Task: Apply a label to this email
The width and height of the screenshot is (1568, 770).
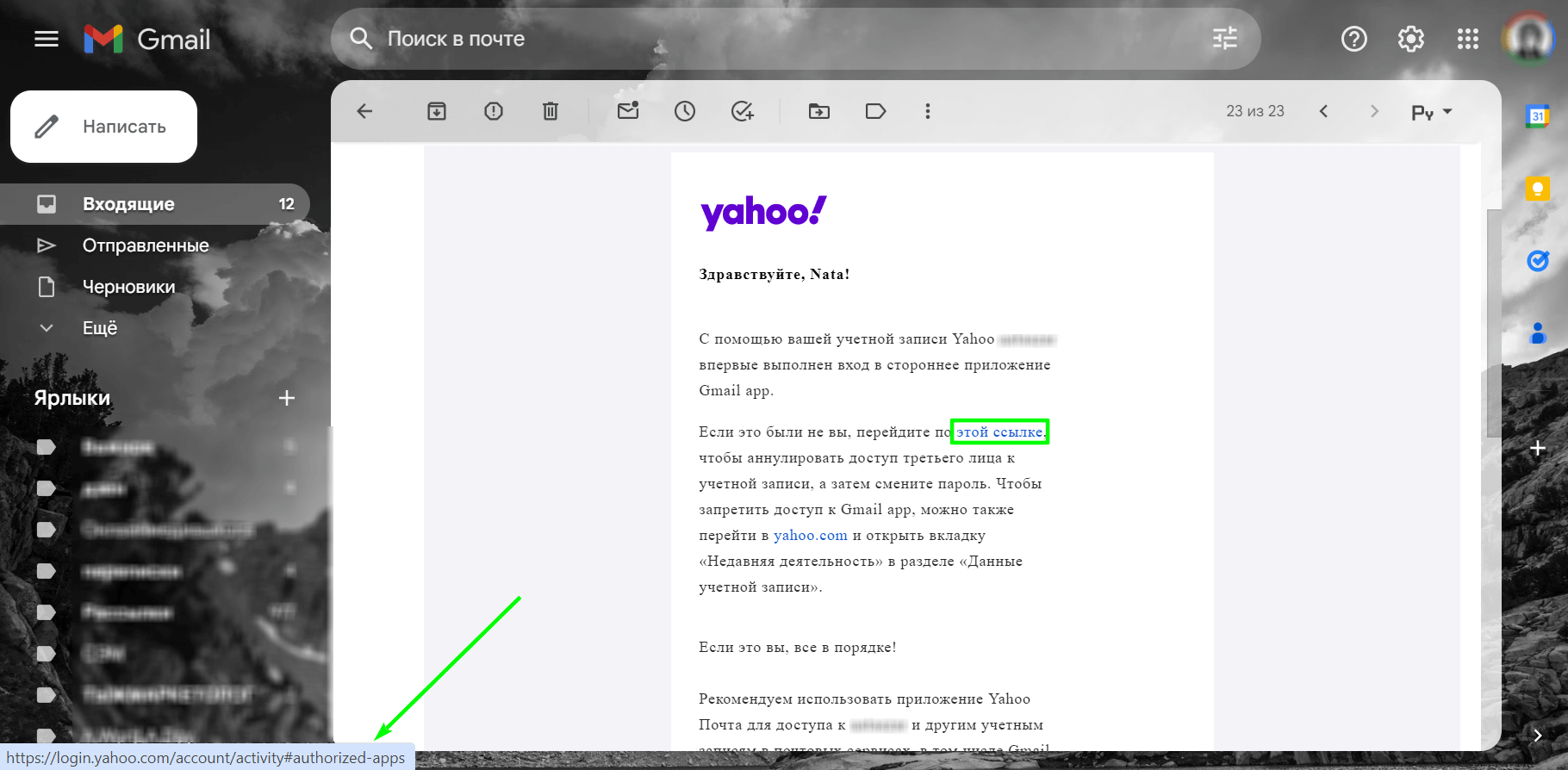Action: (876, 111)
